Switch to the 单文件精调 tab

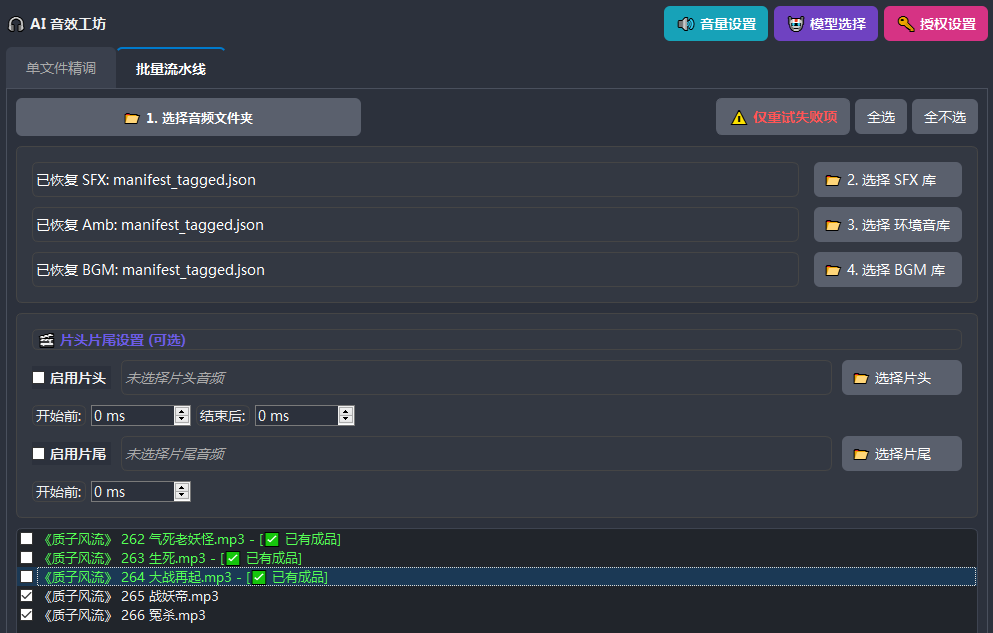click(x=61, y=68)
